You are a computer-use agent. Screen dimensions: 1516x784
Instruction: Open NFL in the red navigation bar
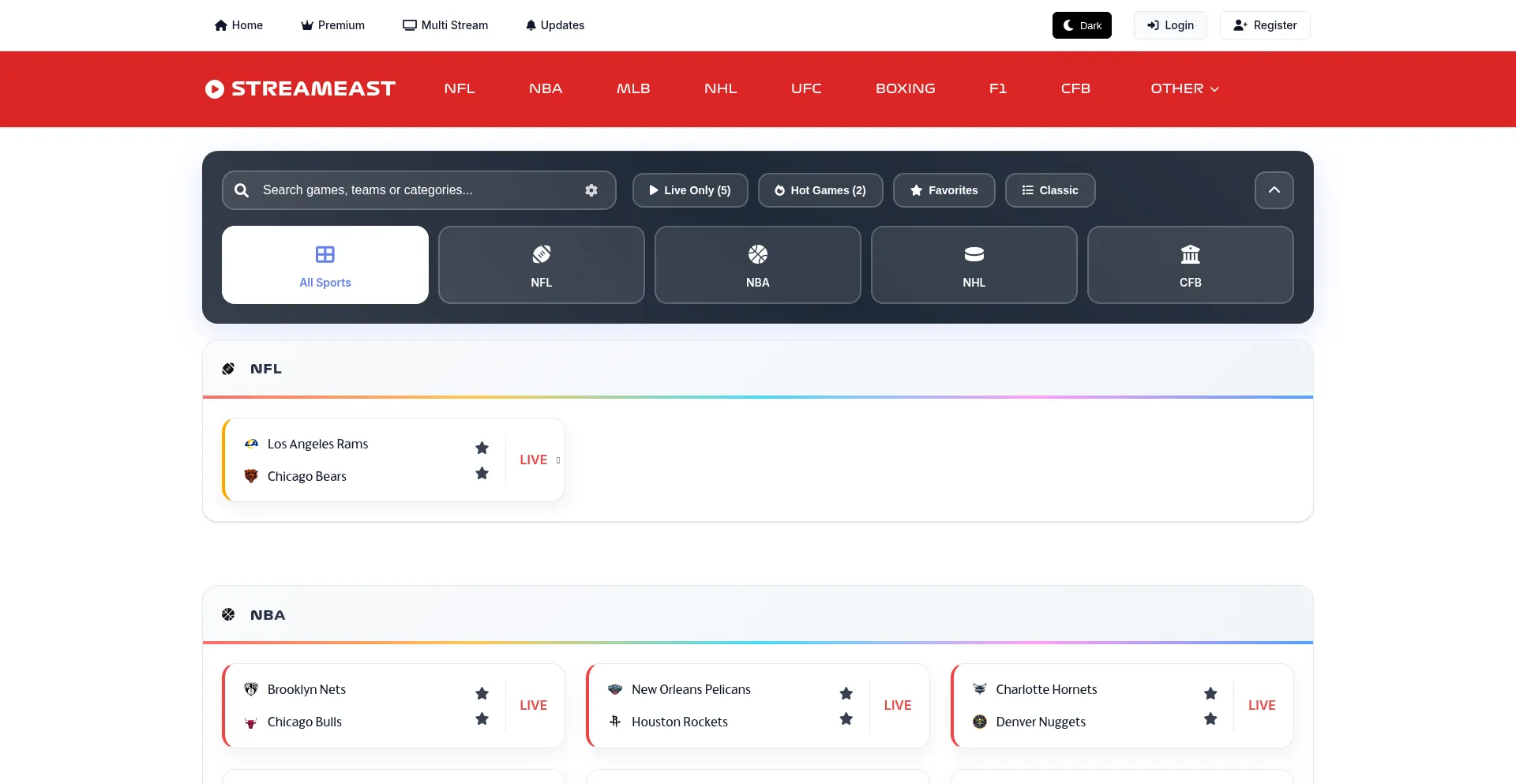click(460, 89)
